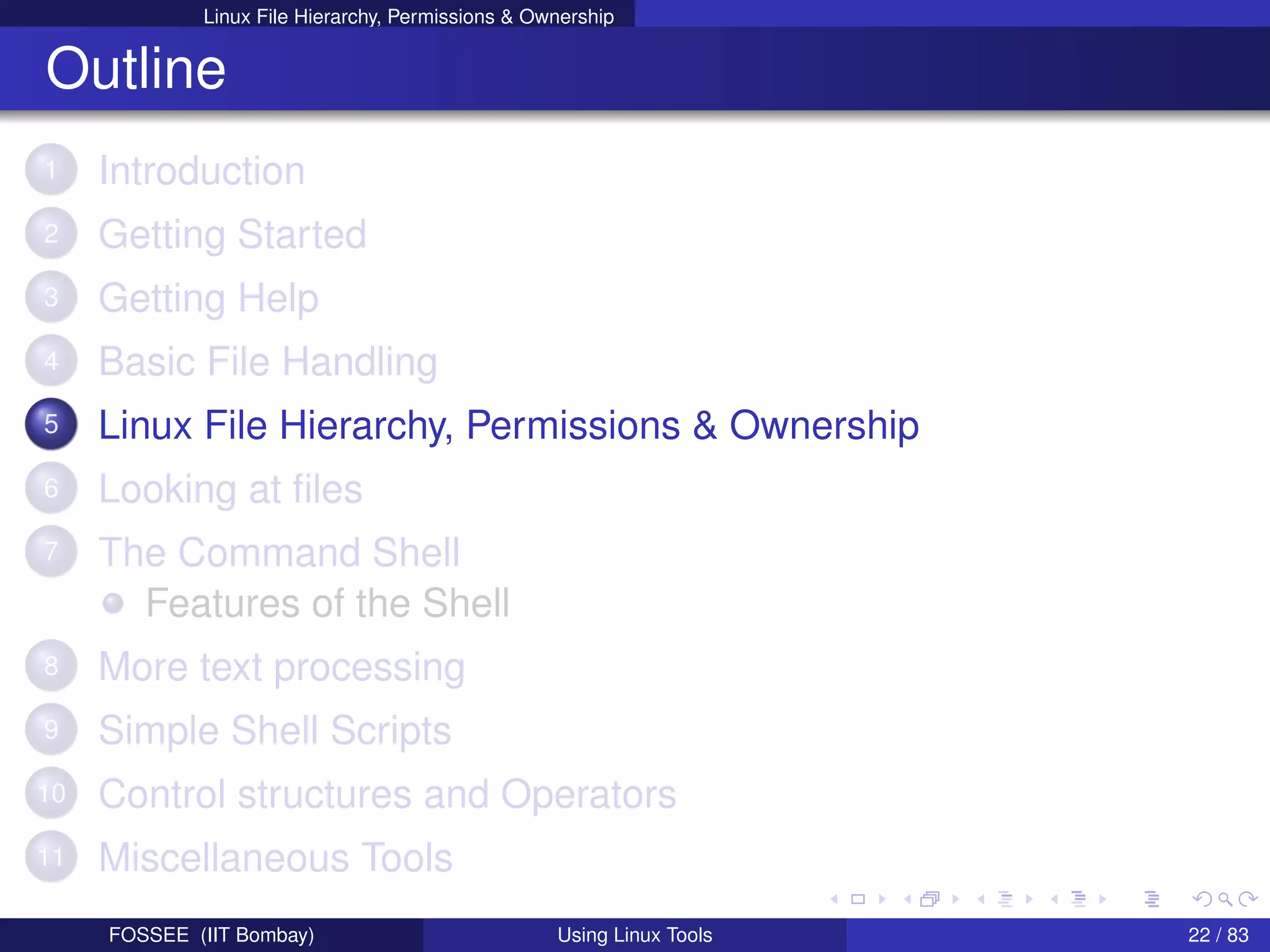Go to previous section arrow
The height and width of the screenshot is (952, 1270).
(x=1054, y=899)
